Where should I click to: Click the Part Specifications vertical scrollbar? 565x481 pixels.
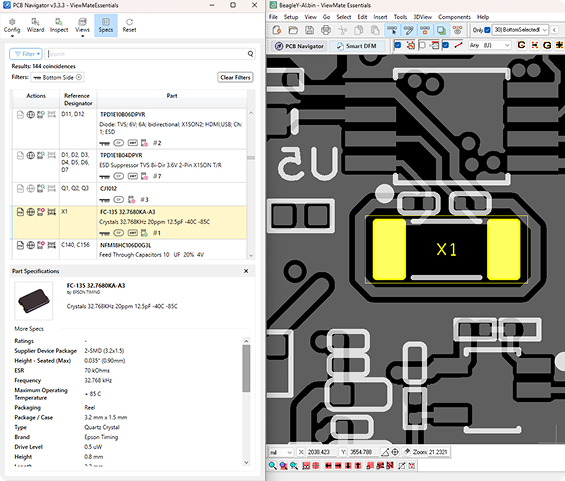click(246, 402)
